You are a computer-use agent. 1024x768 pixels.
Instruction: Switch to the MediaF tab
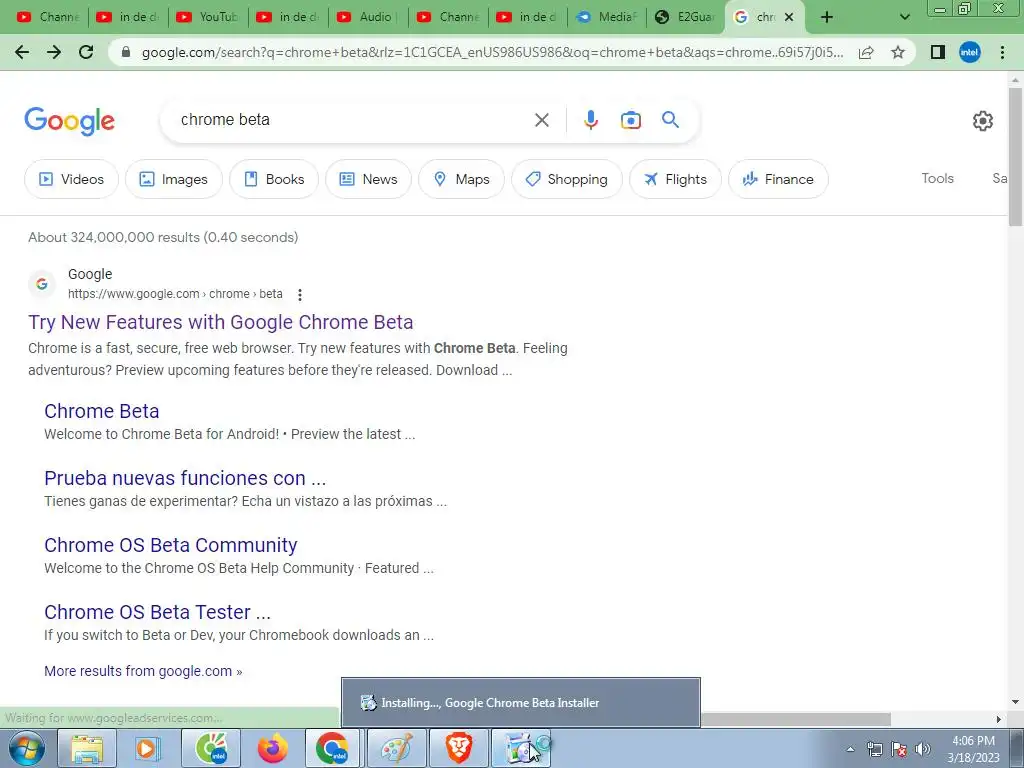coord(607,17)
